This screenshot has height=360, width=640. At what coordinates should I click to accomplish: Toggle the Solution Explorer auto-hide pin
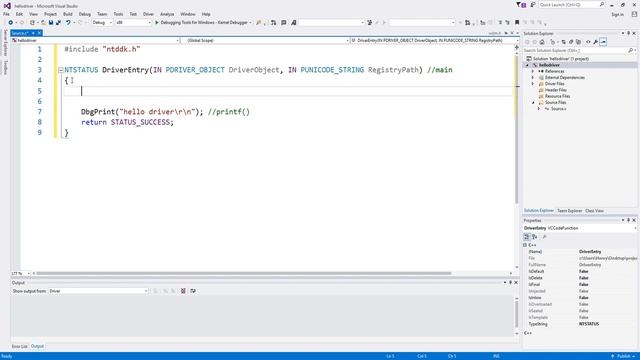tap(629, 33)
